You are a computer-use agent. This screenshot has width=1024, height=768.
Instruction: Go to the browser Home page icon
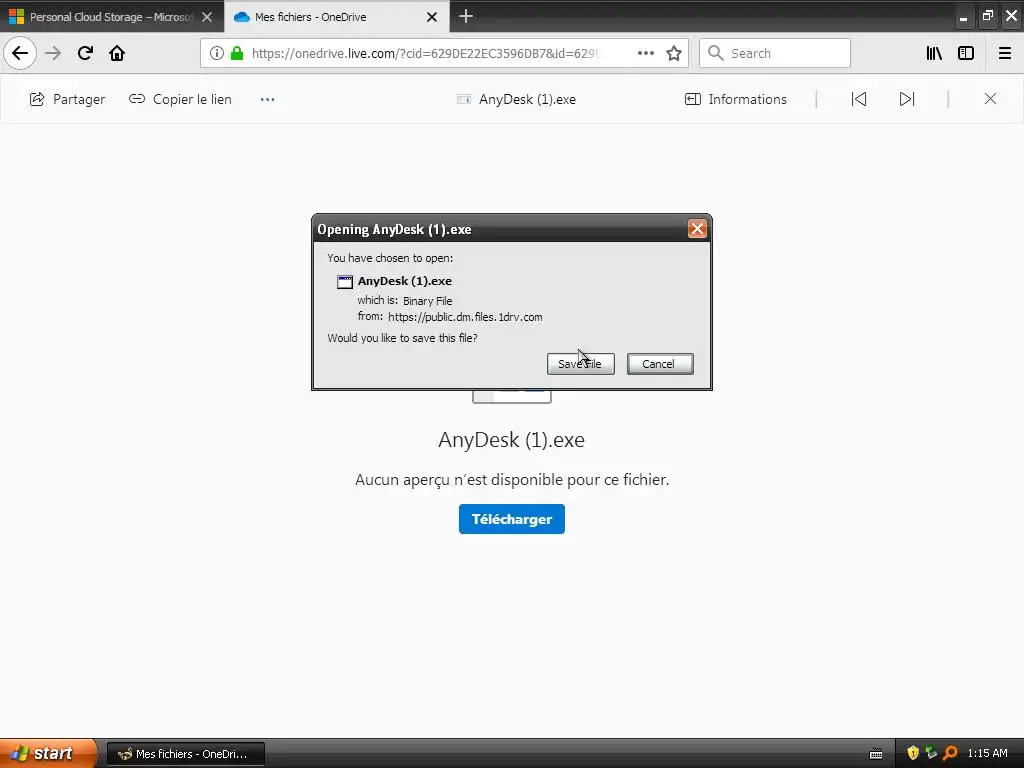[x=117, y=53]
